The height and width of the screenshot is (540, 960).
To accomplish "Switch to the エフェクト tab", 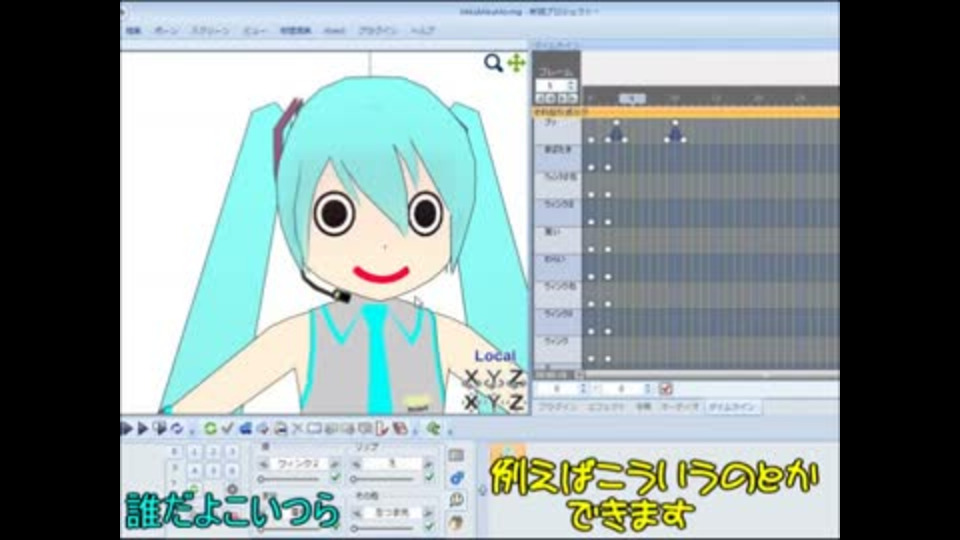I will point(606,407).
